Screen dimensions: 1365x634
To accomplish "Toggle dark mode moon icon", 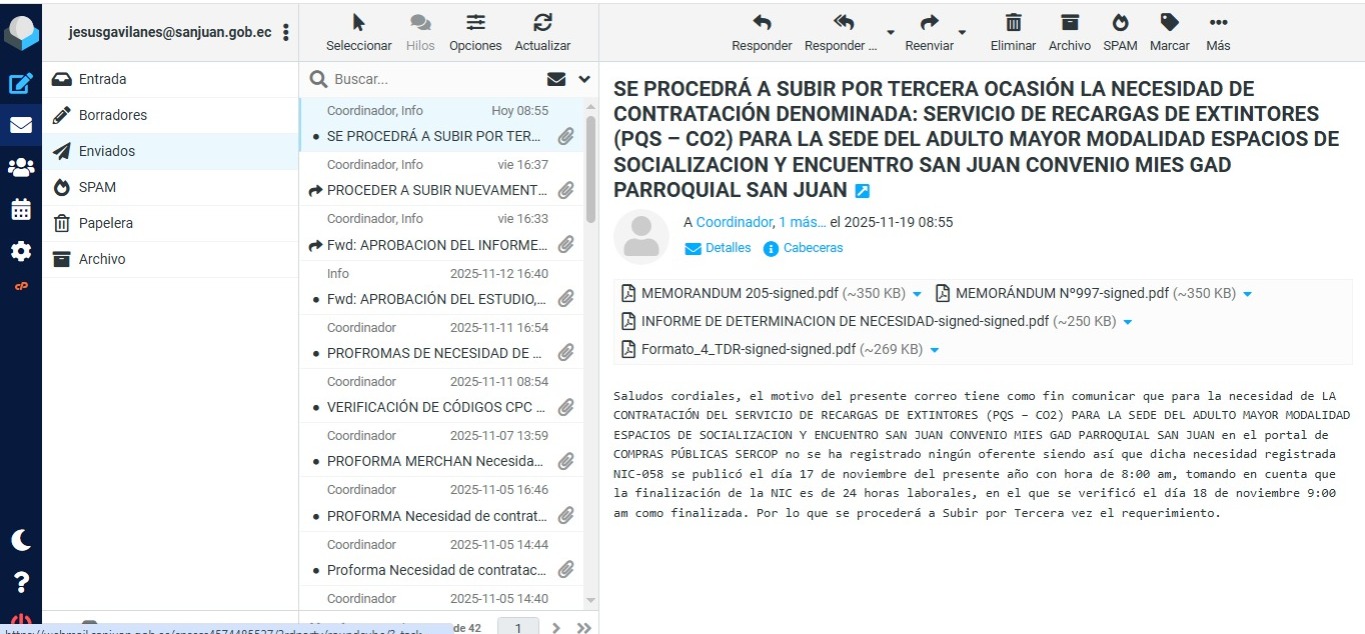I will click(x=20, y=540).
